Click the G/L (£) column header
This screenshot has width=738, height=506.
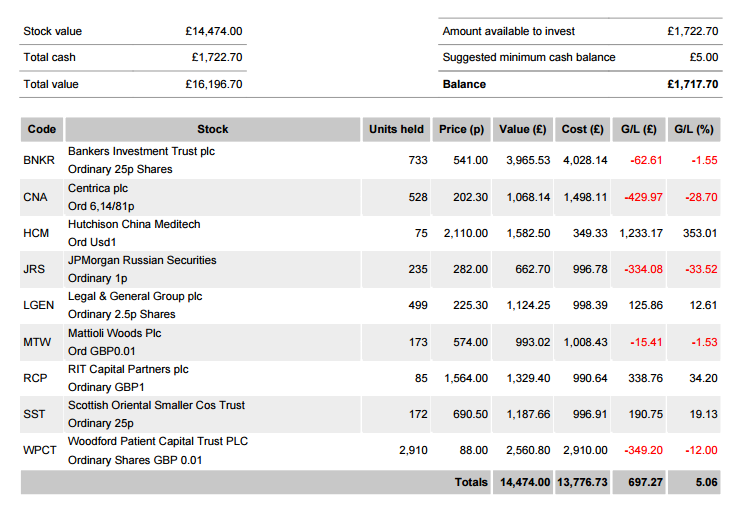tap(639, 129)
